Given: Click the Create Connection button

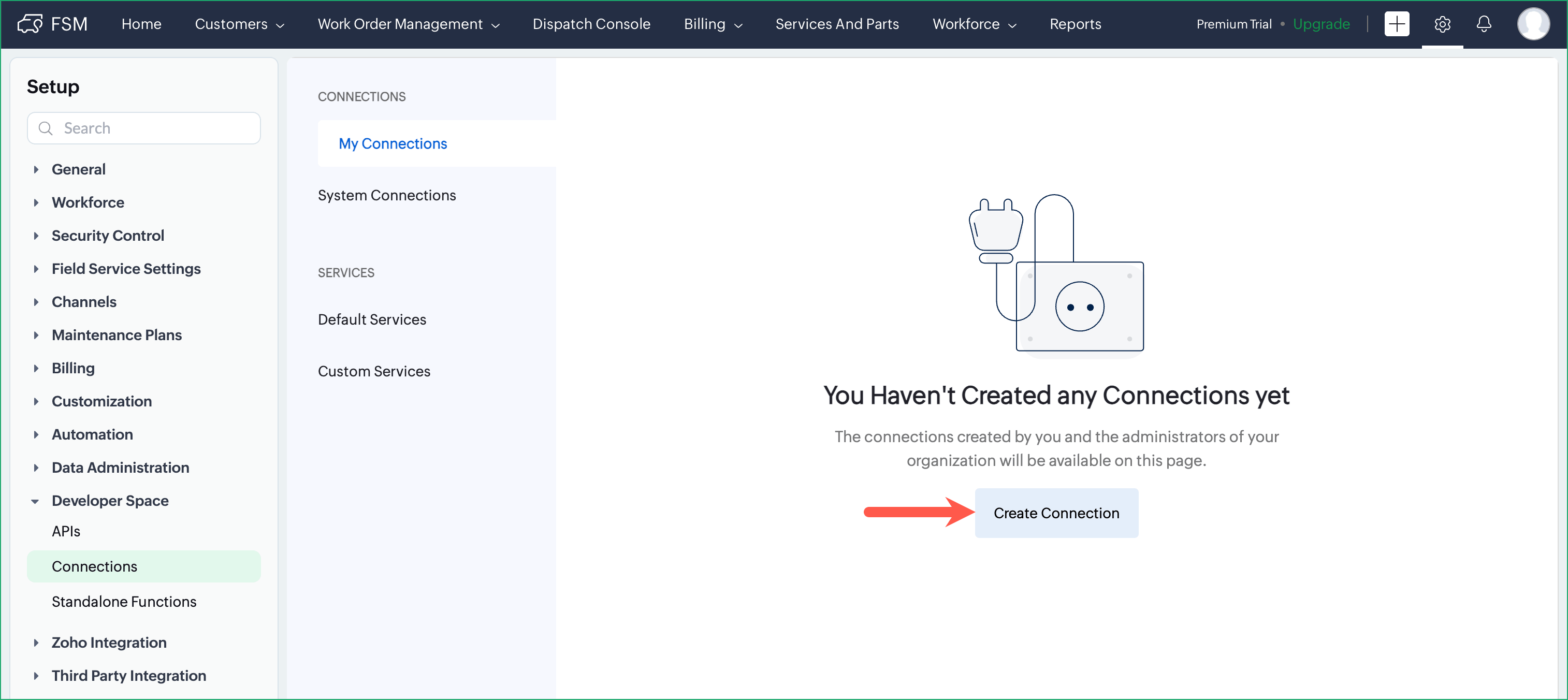Looking at the screenshot, I should (x=1056, y=513).
